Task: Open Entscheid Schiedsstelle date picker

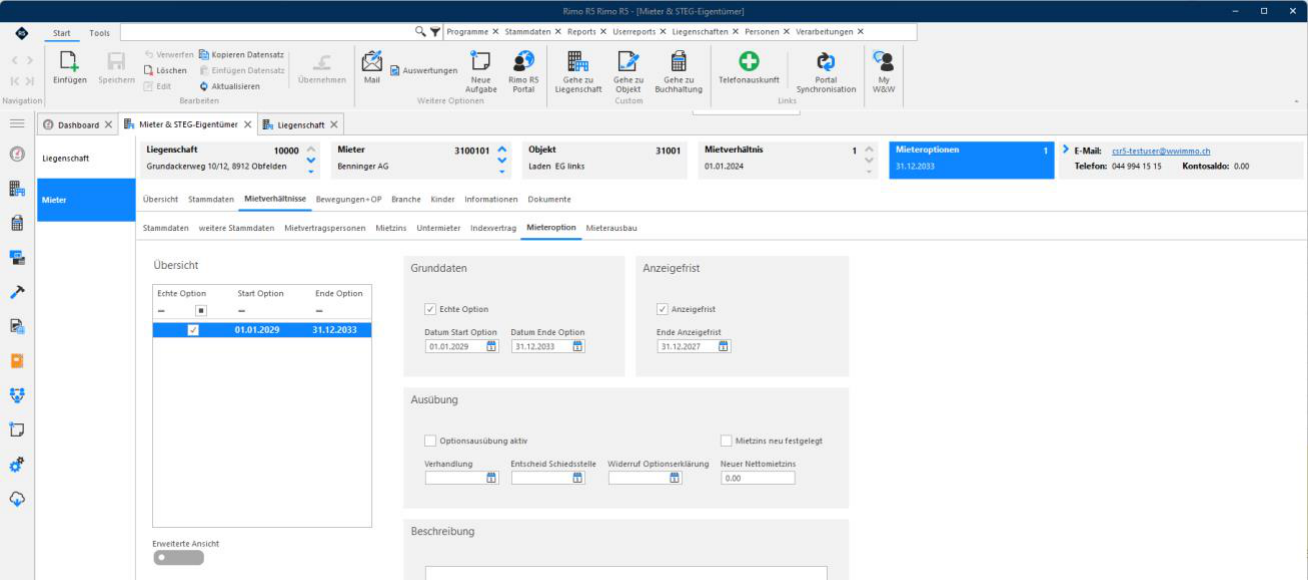Action: (x=577, y=478)
